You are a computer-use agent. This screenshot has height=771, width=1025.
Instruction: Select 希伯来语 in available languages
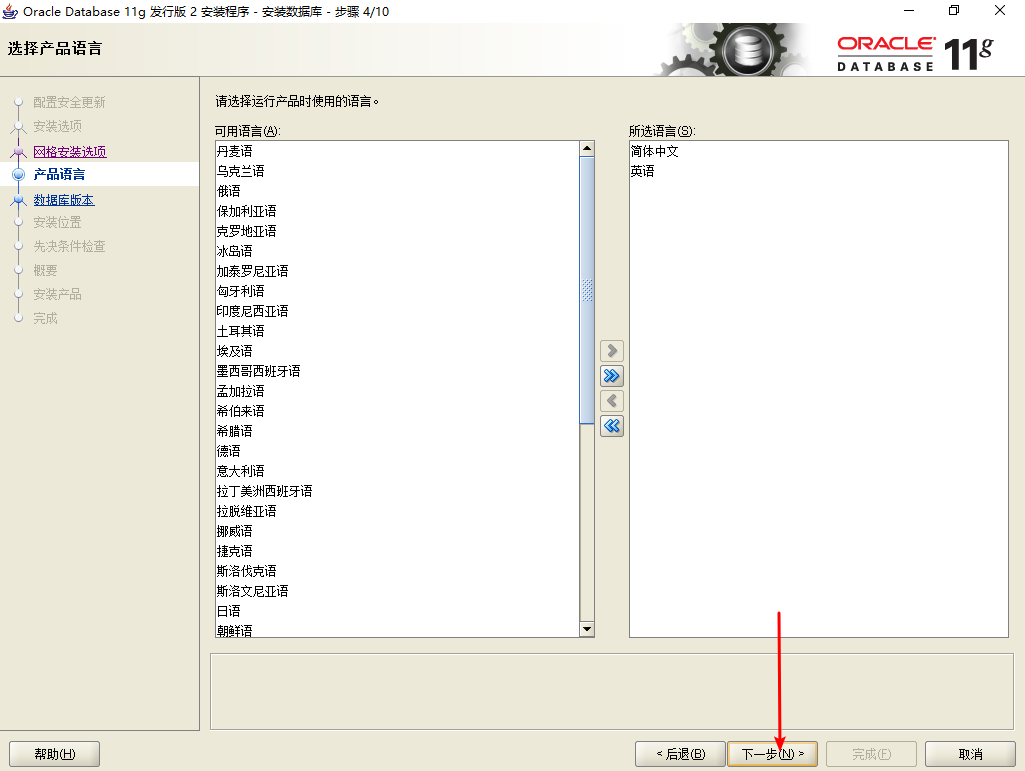tap(397, 411)
